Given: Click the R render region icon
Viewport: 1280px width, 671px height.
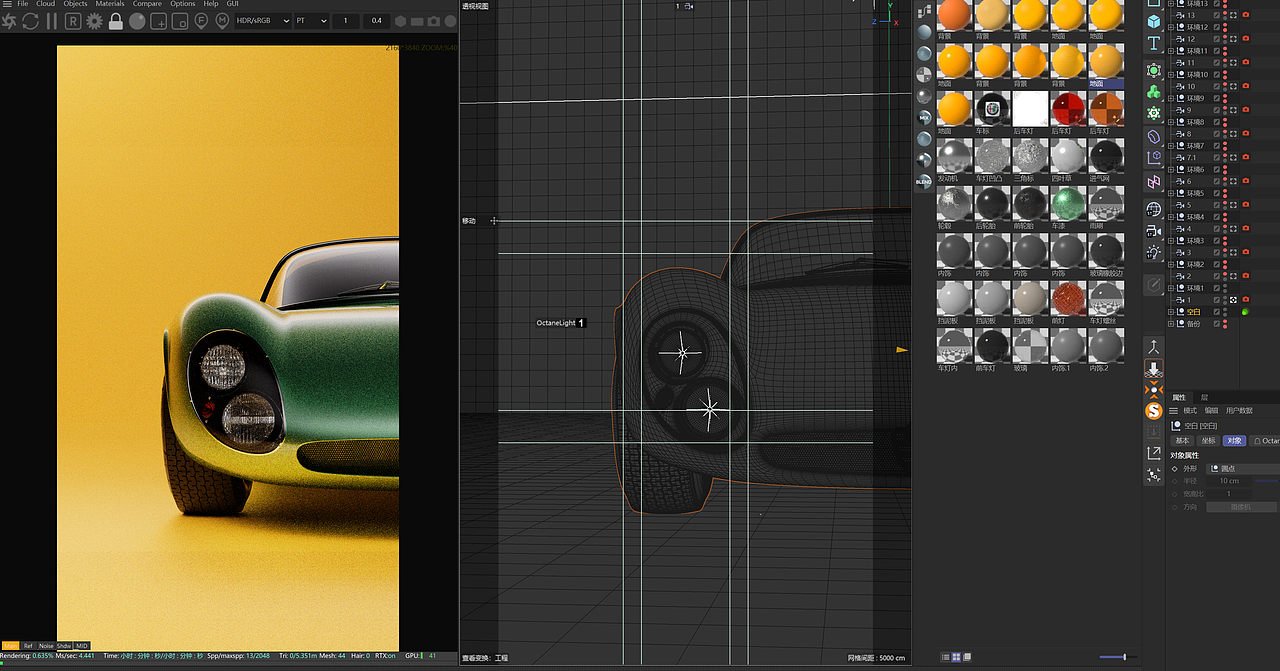Looking at the screenshot, I should (x=73, y=21).
